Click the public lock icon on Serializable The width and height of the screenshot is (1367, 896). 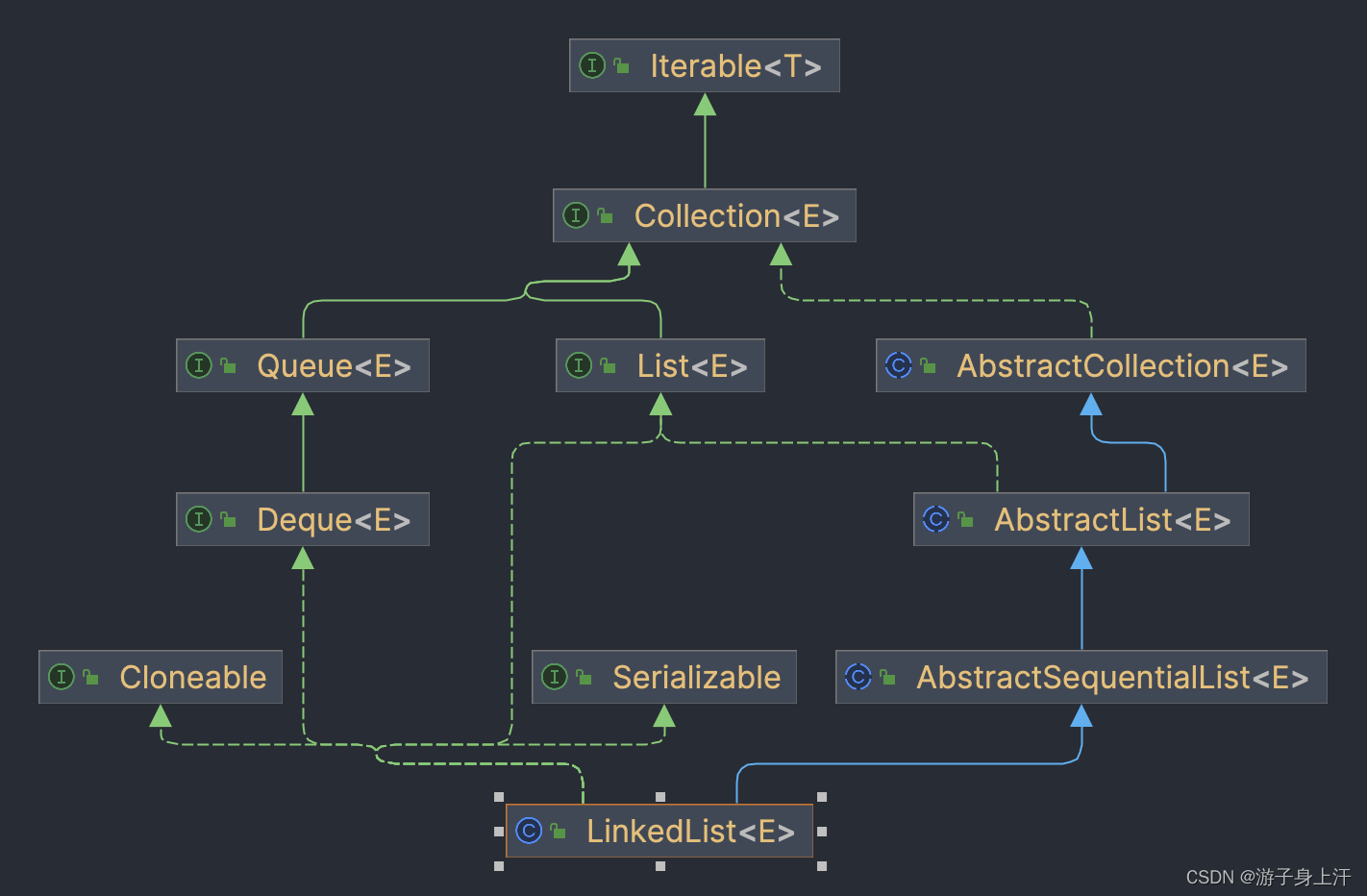(584, 677)
